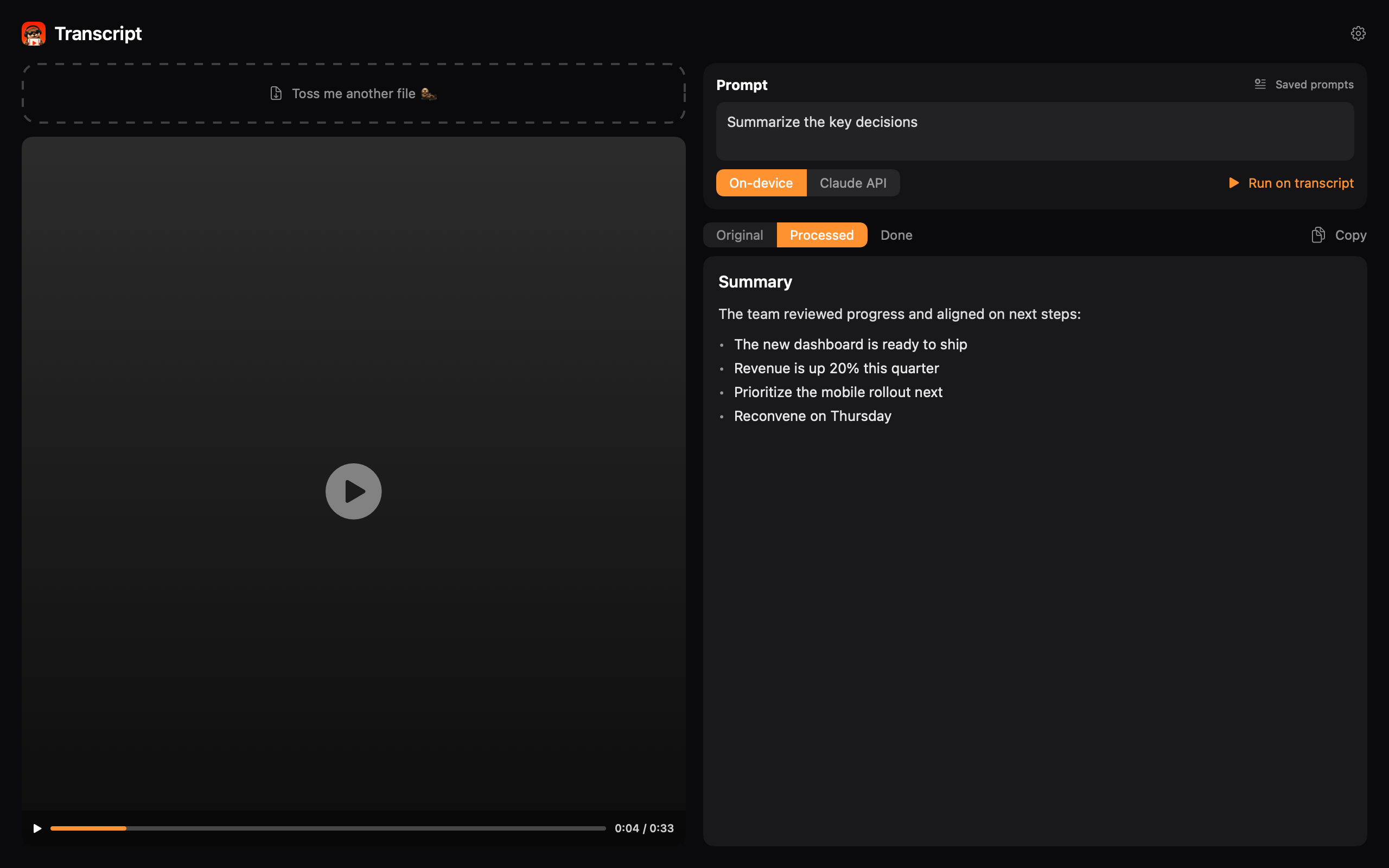Image resolution: width=1389 pixels, height=868 pixels.
Task: Play the video with the large center button
Action: (x=354, y=492)
